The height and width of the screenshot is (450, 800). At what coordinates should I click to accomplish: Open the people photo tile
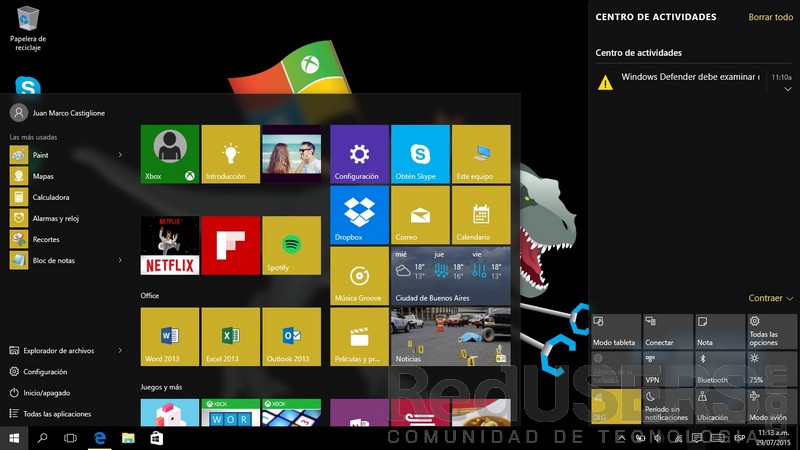[x=291, y=154]
